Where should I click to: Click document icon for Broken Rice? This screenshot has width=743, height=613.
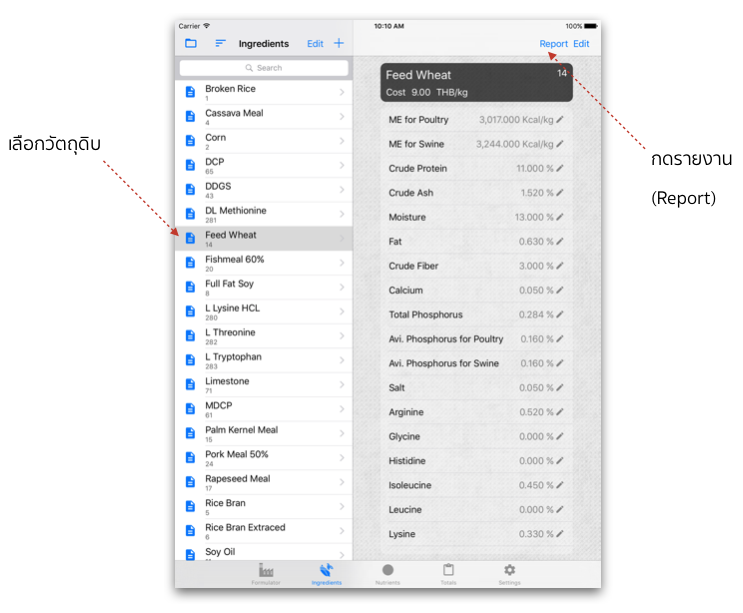[x=190, y=92]
